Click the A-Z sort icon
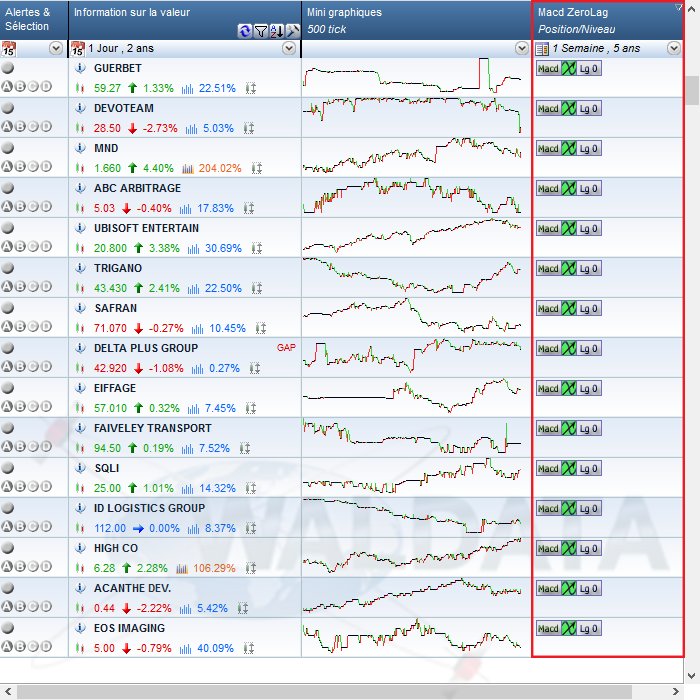 (277, 31)
